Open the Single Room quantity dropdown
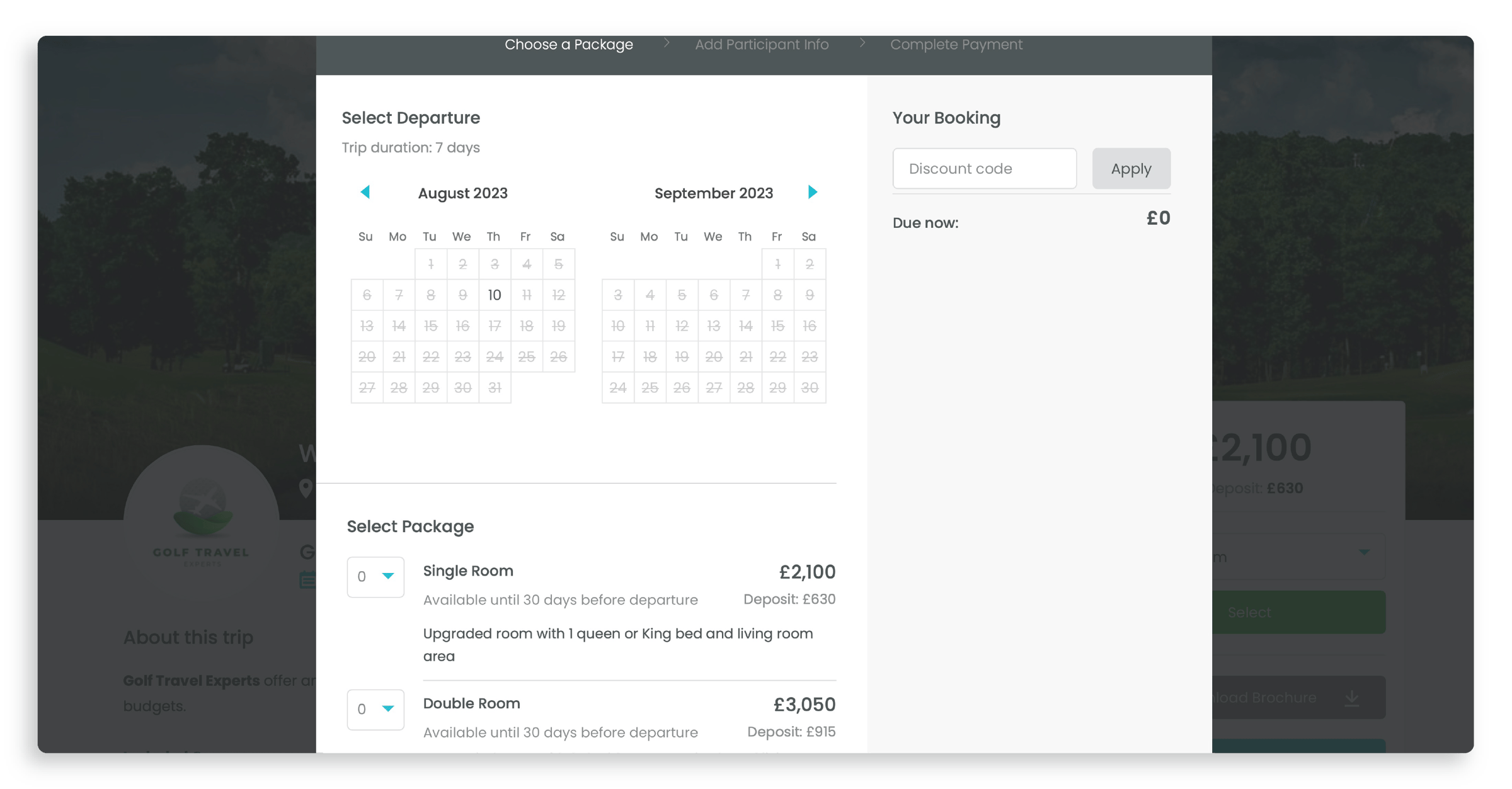Viewport: 1512px width, 789px height. point(375,577)
